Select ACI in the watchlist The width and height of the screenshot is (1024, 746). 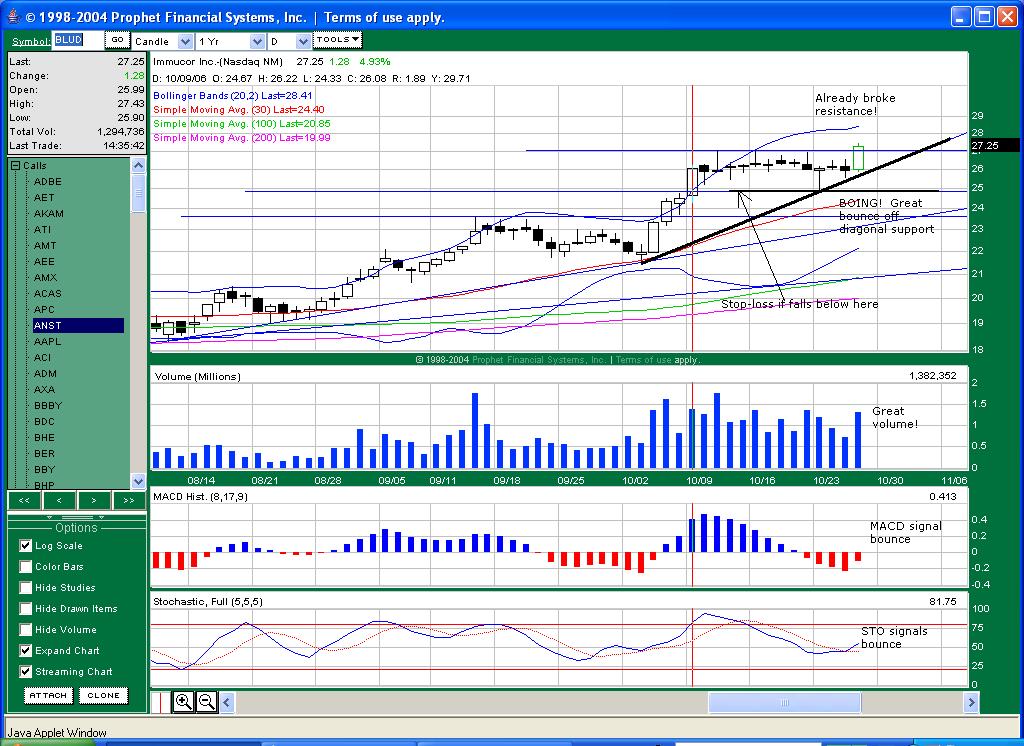tap(42, 357)
